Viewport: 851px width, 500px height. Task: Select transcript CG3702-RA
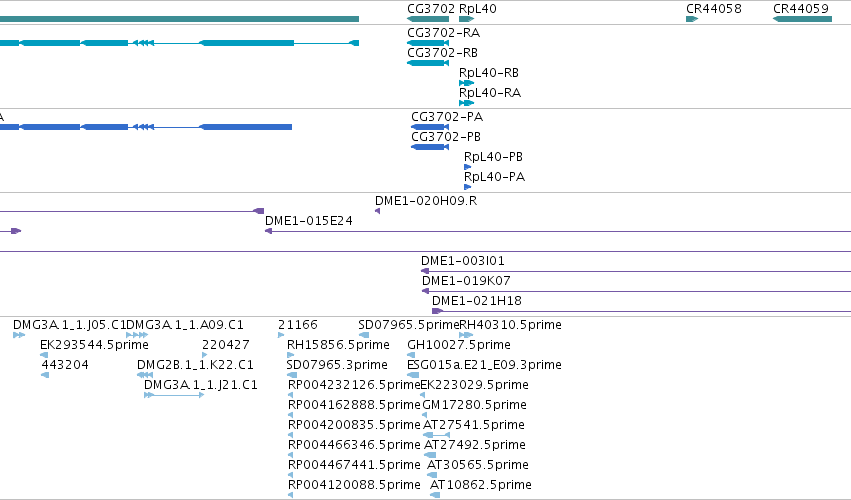pos(428,43)
